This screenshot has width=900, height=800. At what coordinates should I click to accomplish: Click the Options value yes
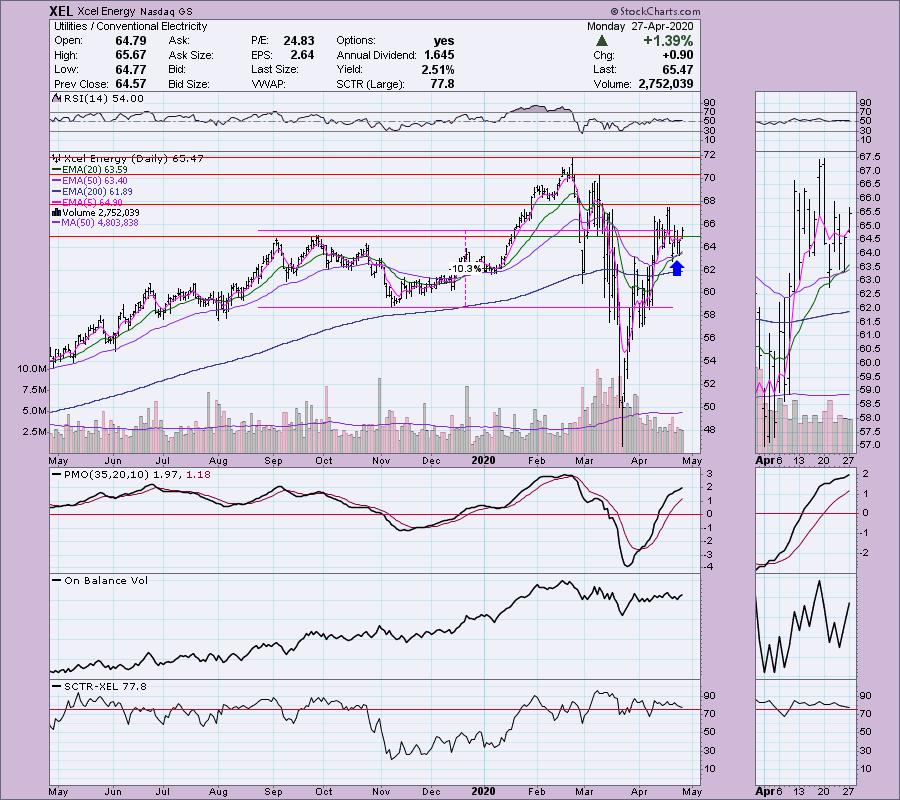point(444,41)
